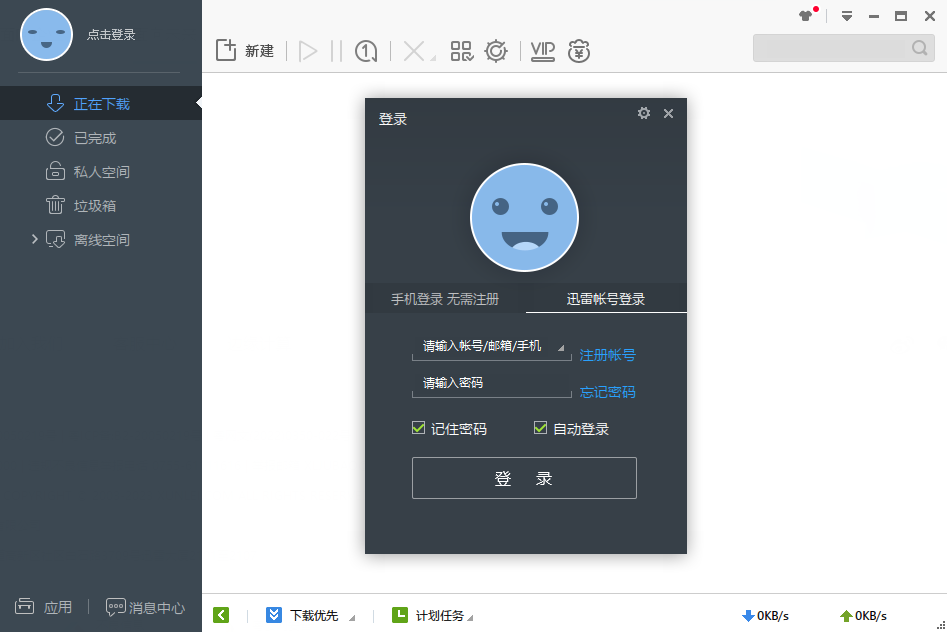The image size is (947, 632).
Task: Click the VIP icon in the toolbar
Action: [x=542, y=50]
